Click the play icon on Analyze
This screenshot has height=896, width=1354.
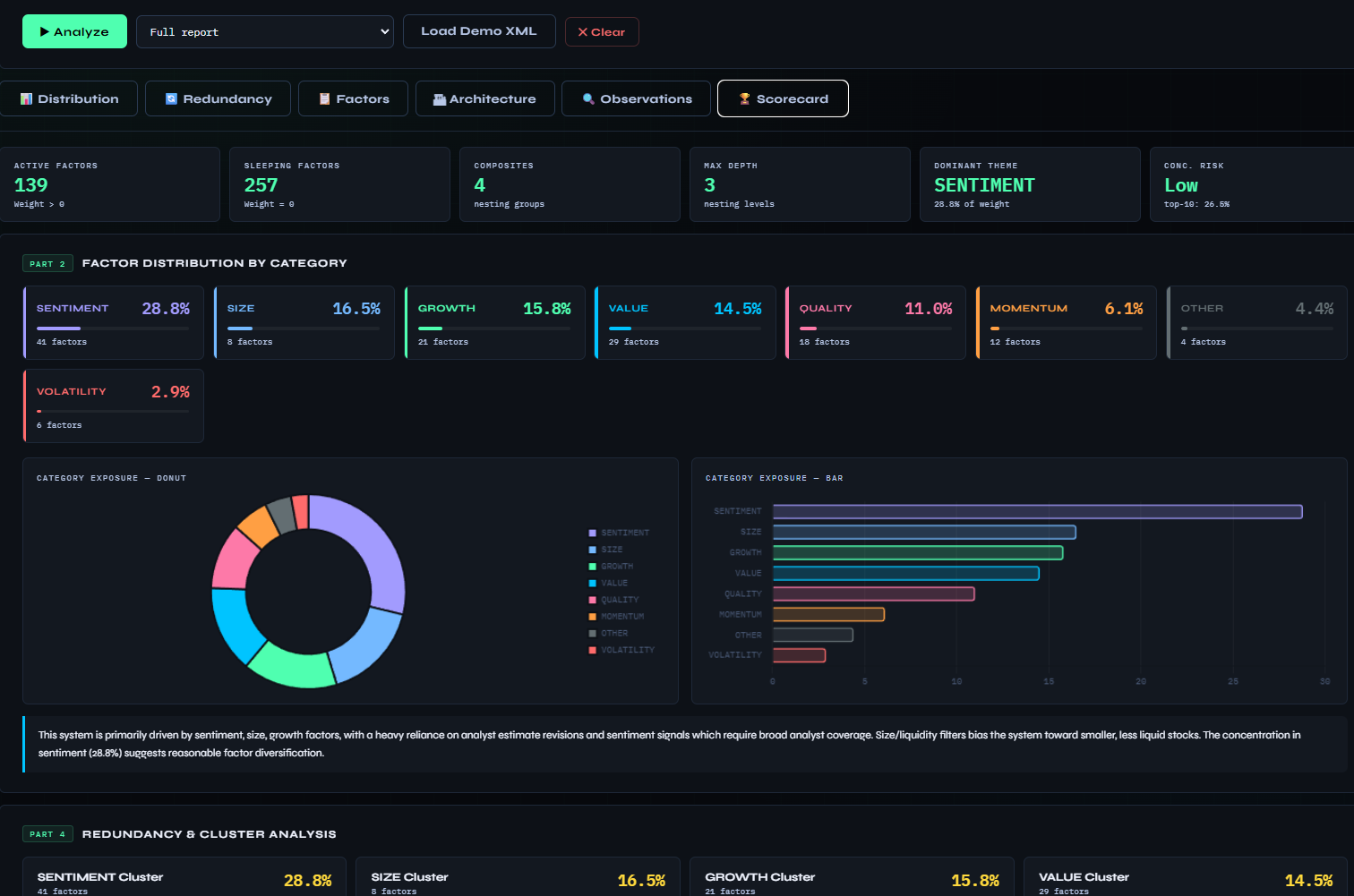(x=44, y=32)
